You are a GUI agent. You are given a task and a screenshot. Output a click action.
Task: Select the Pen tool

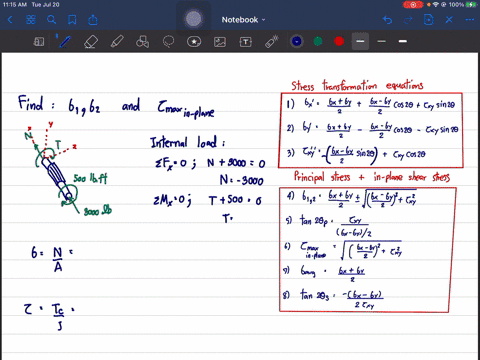(64, 42)
